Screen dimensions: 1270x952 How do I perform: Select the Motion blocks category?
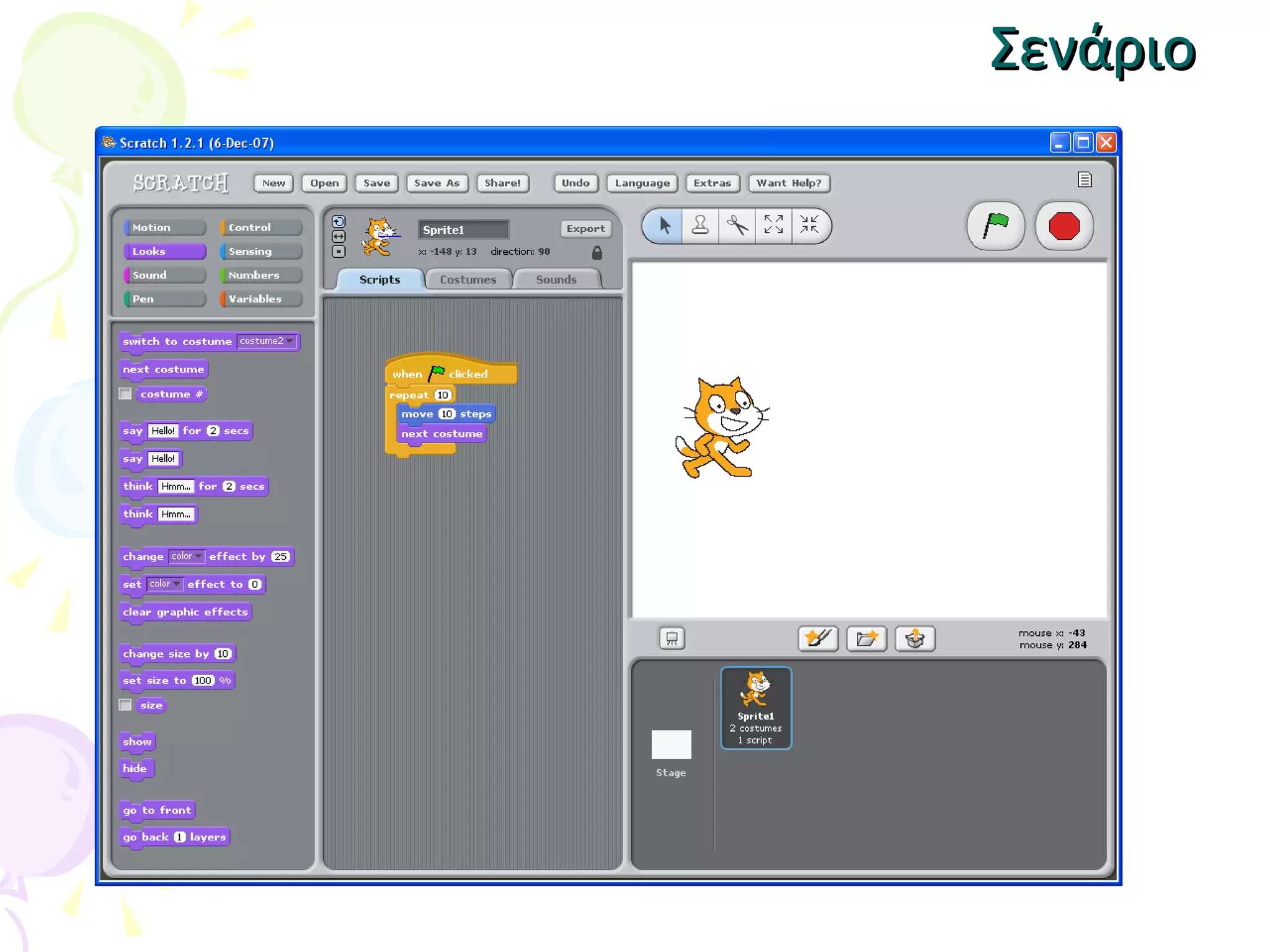click(164, 227)
